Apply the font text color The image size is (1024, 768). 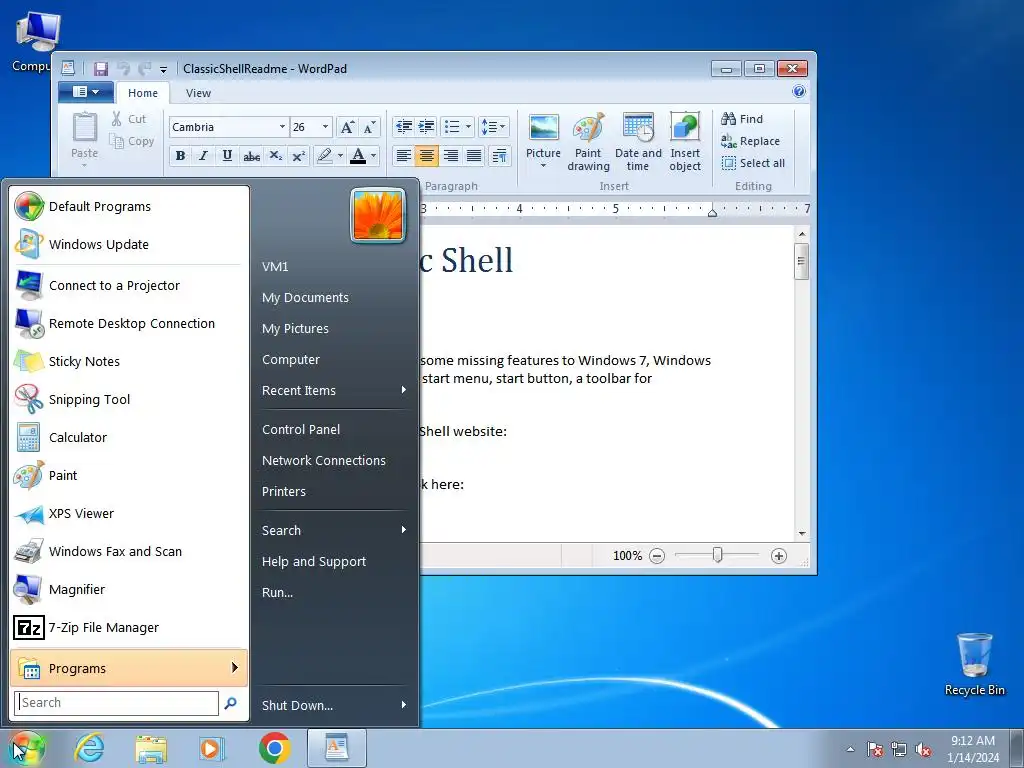click(x=358, y=155)
